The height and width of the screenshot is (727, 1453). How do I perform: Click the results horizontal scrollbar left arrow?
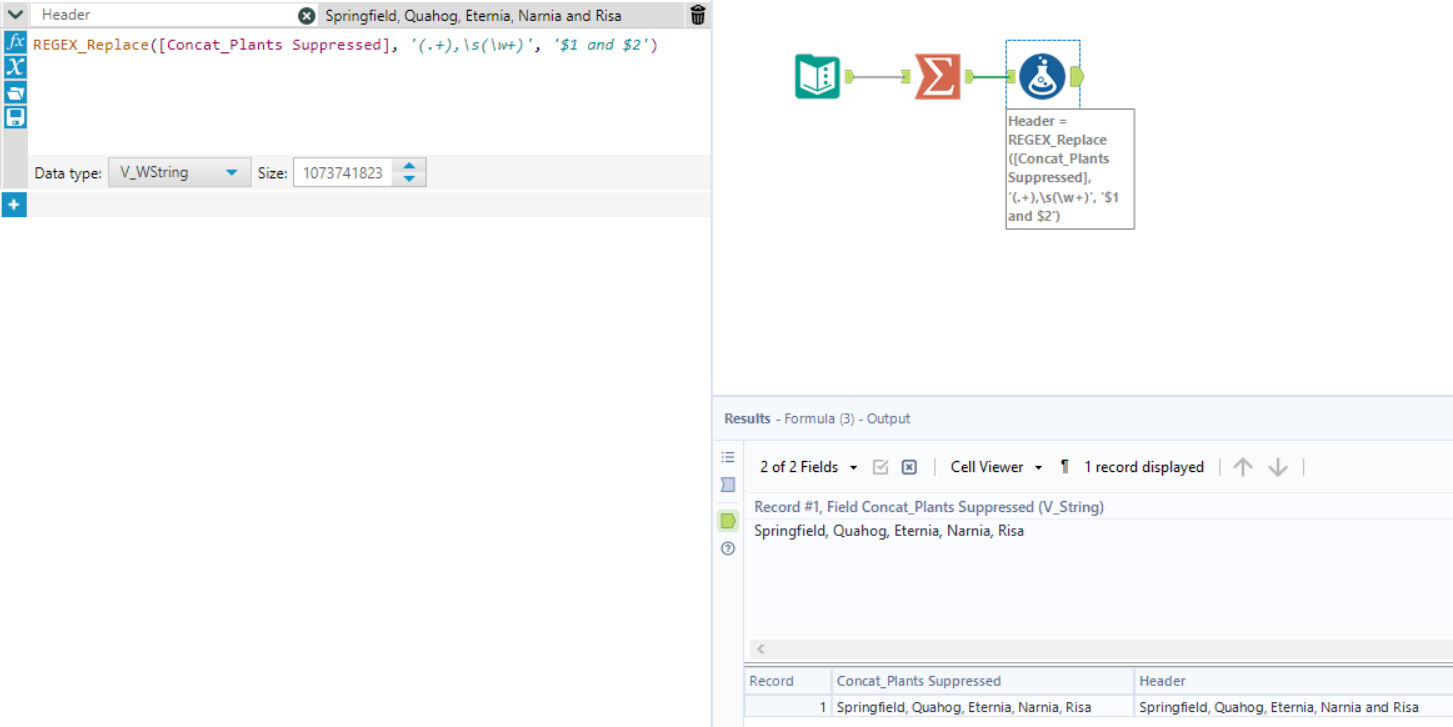(760, 650)
